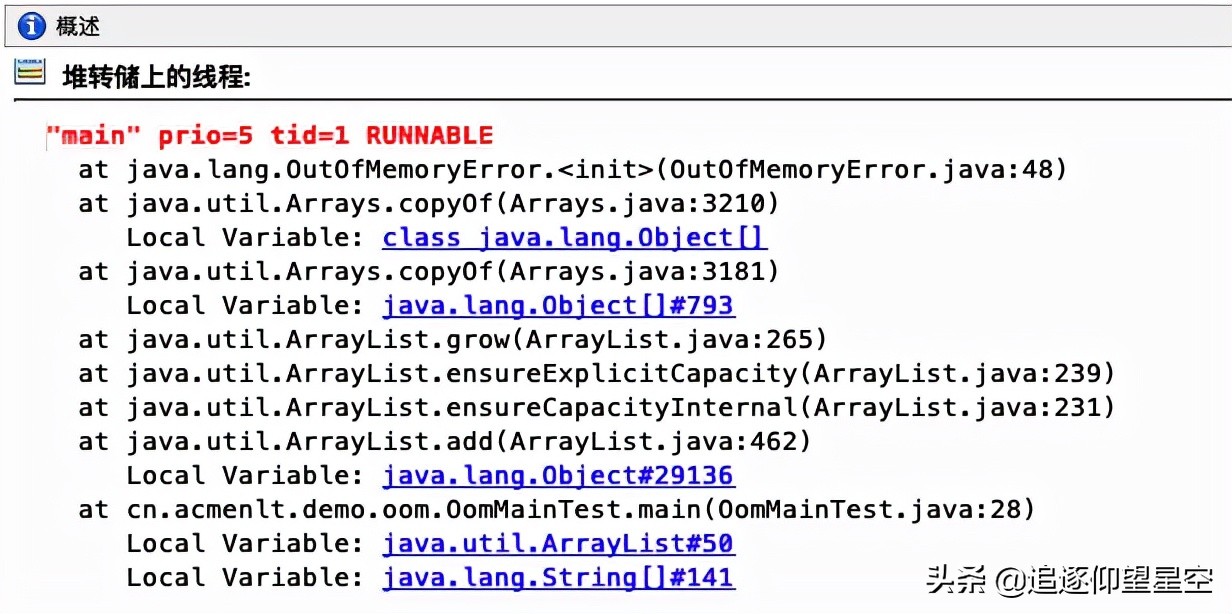Click the ArrayList.grow stack frame
The height and width of the screenshot is (614, 1232).
[452, 339]
